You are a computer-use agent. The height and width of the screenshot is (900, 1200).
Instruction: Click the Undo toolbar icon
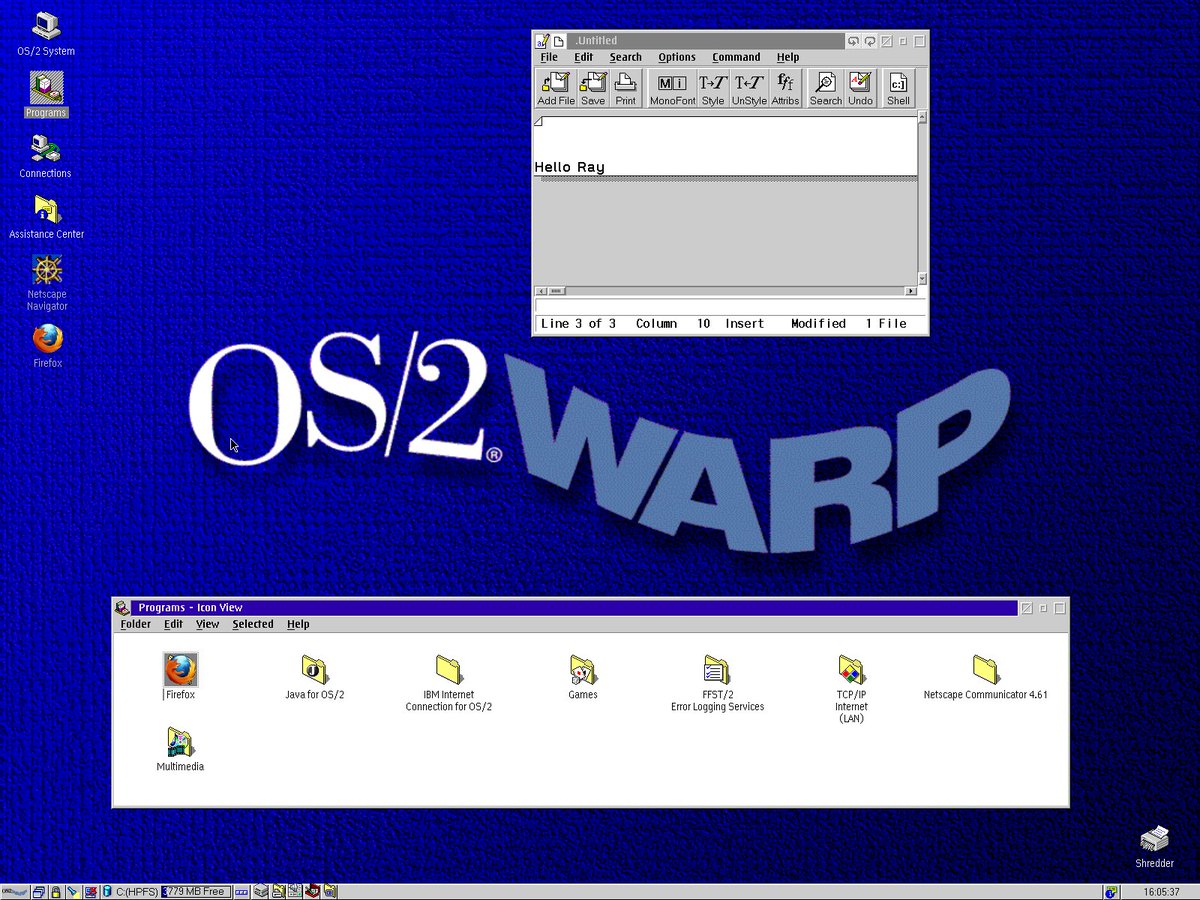click(860, 88)
